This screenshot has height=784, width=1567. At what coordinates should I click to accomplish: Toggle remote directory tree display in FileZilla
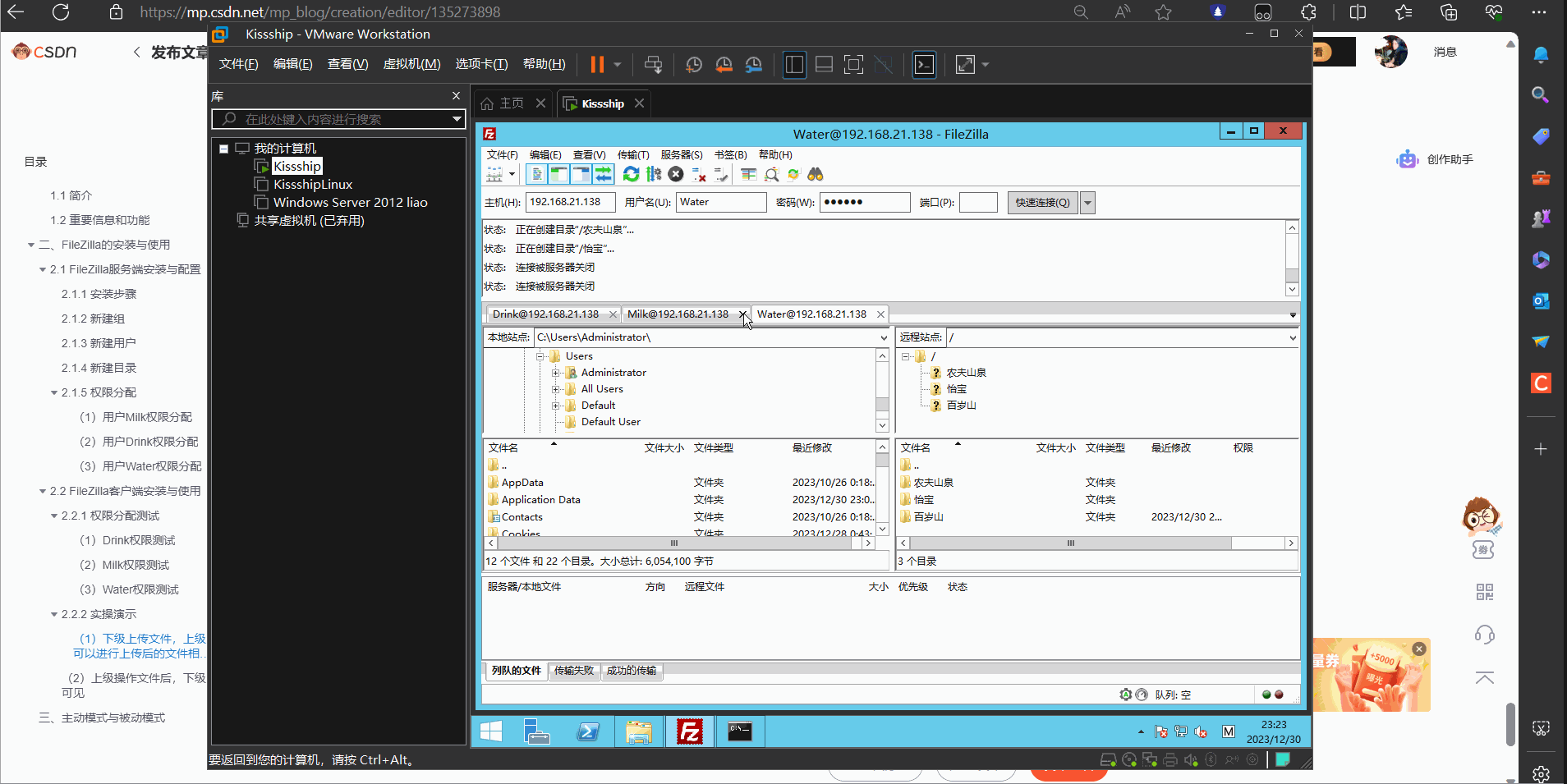(581, 174)
